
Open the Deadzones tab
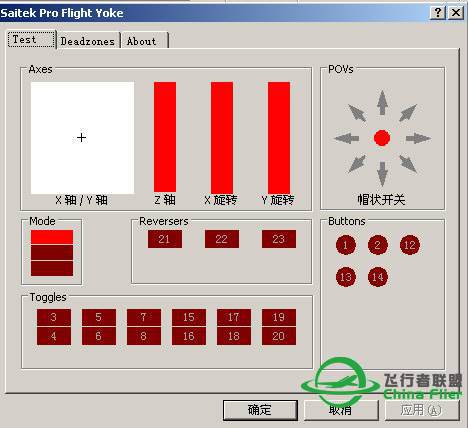(88, 41)
